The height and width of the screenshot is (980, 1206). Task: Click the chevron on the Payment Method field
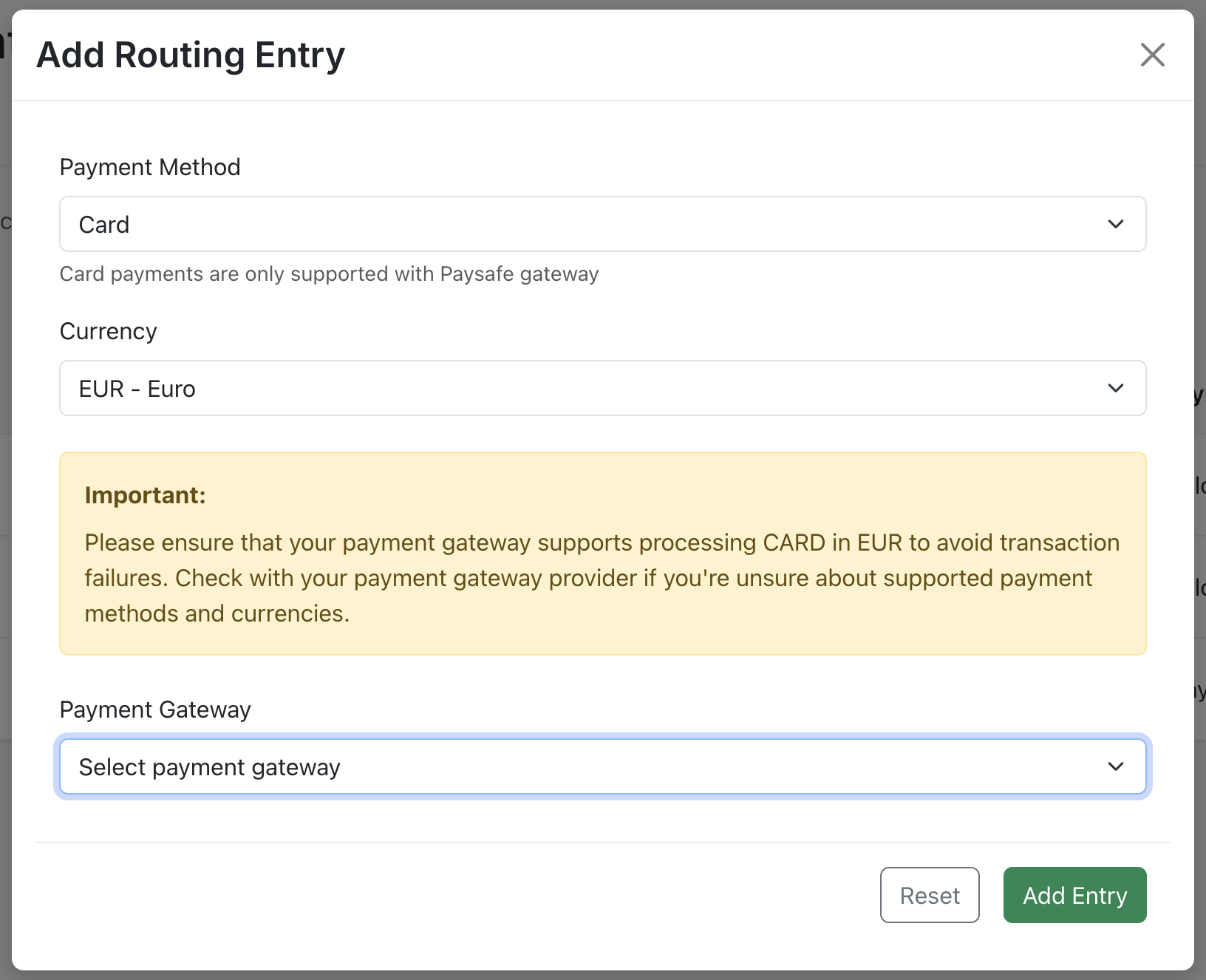pyautogui.click(x=1116, y=224)
